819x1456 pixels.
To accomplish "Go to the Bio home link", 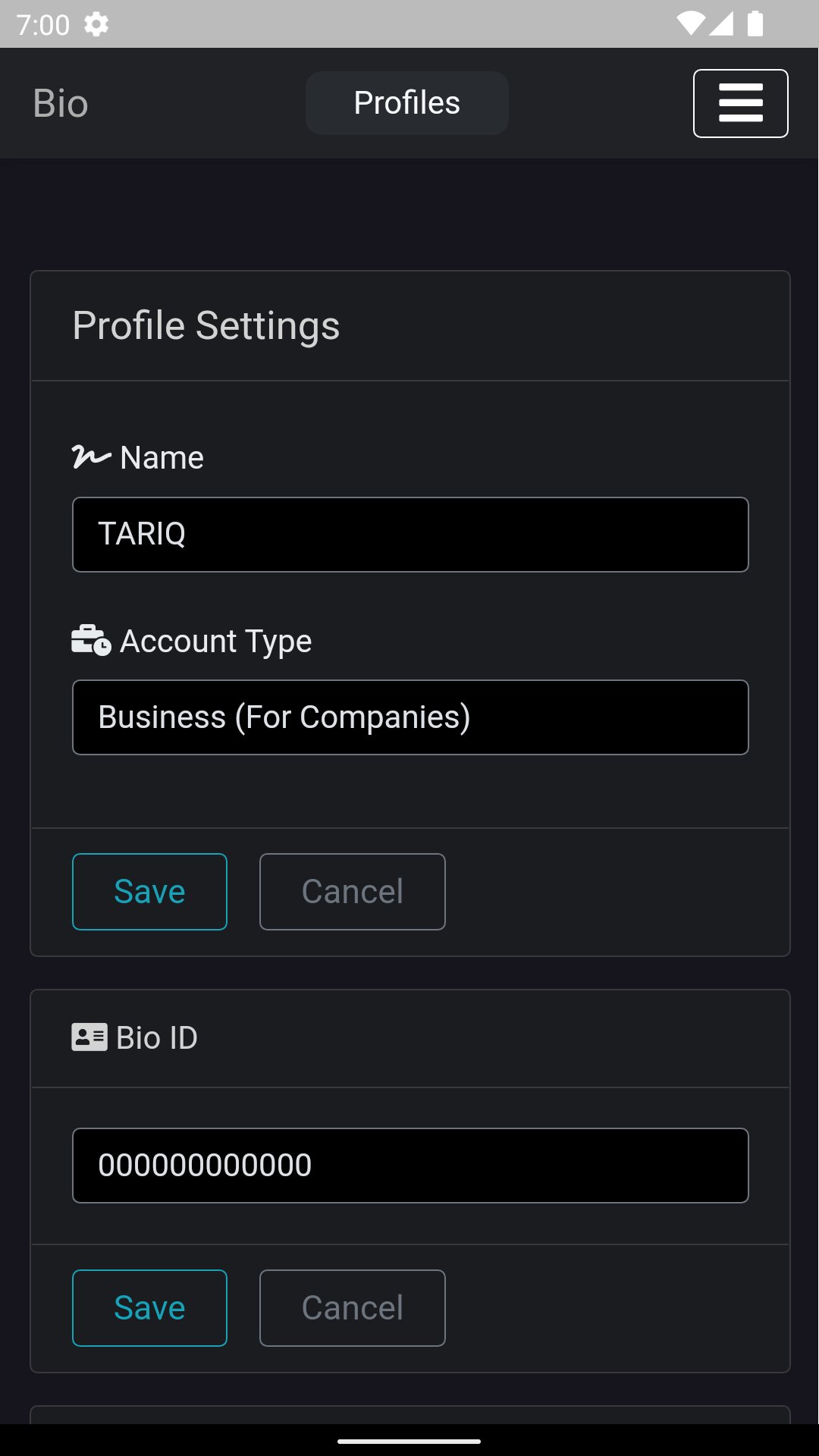I will pos(61,103).
